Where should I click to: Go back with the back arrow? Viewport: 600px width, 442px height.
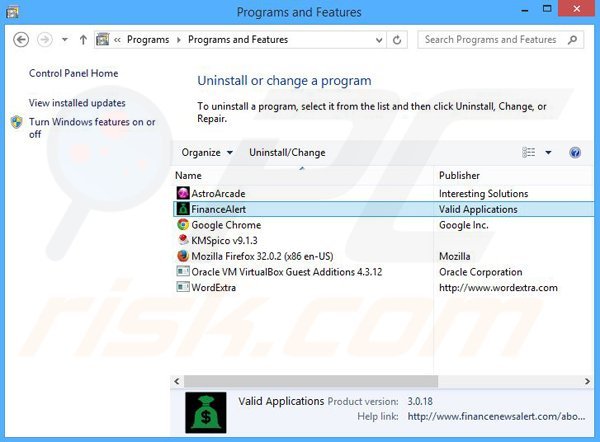click(21, 40)
